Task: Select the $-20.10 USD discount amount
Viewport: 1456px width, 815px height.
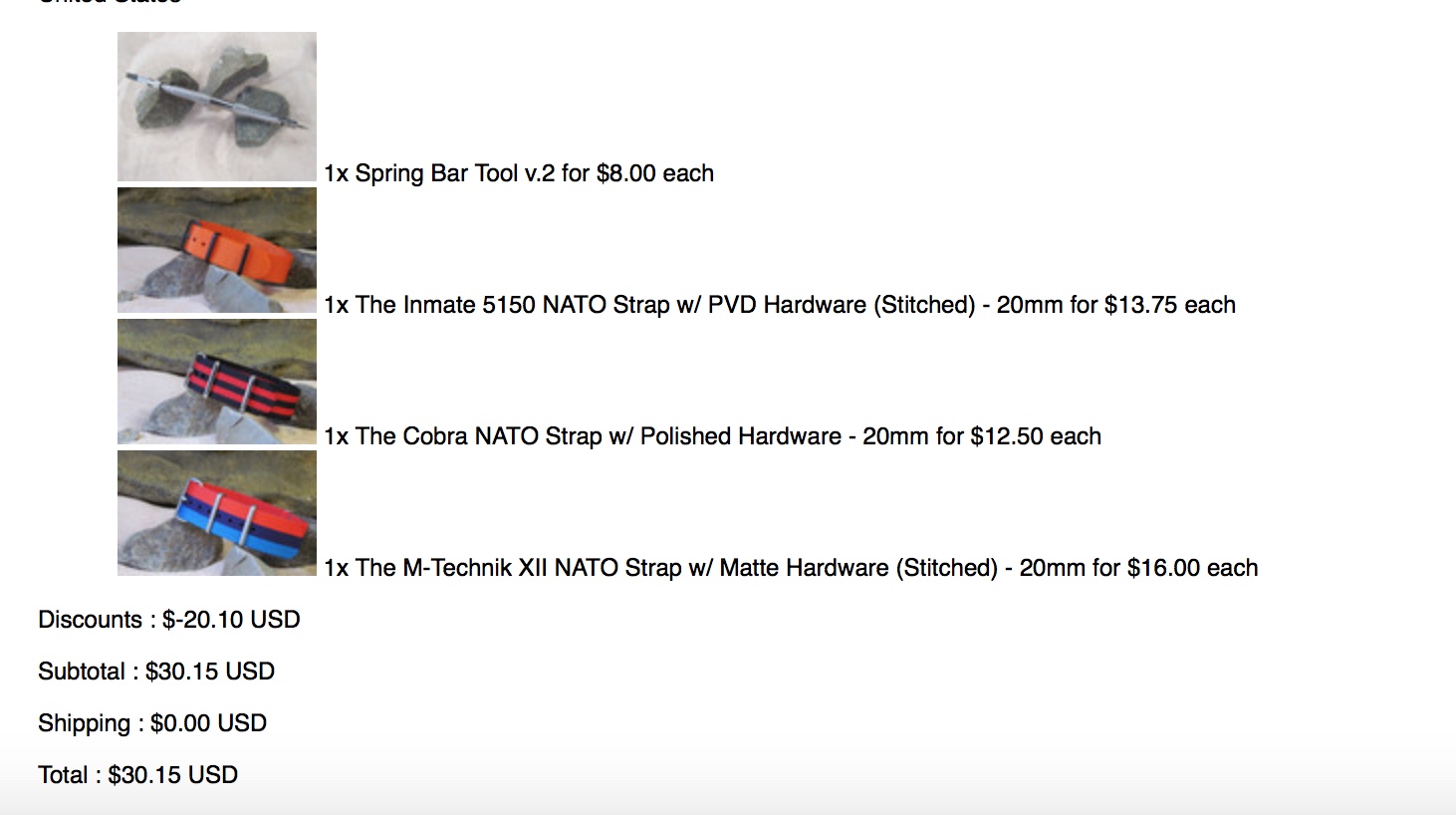Action: point(231,620)
